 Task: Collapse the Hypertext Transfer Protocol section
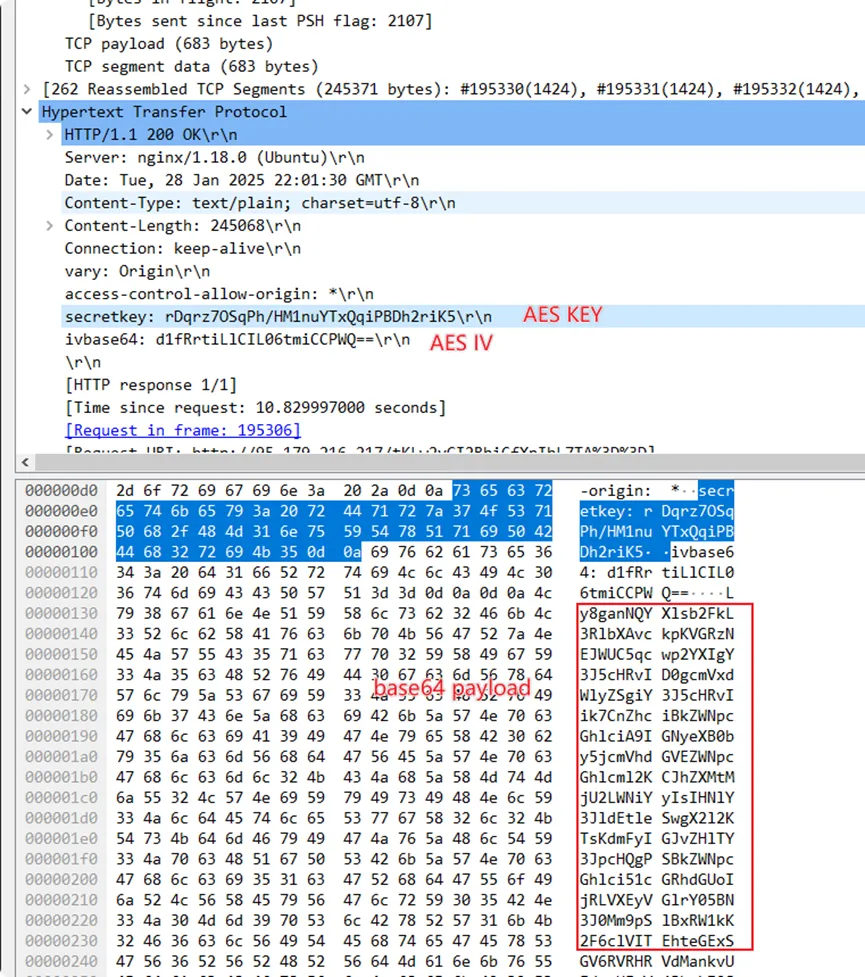27,112
